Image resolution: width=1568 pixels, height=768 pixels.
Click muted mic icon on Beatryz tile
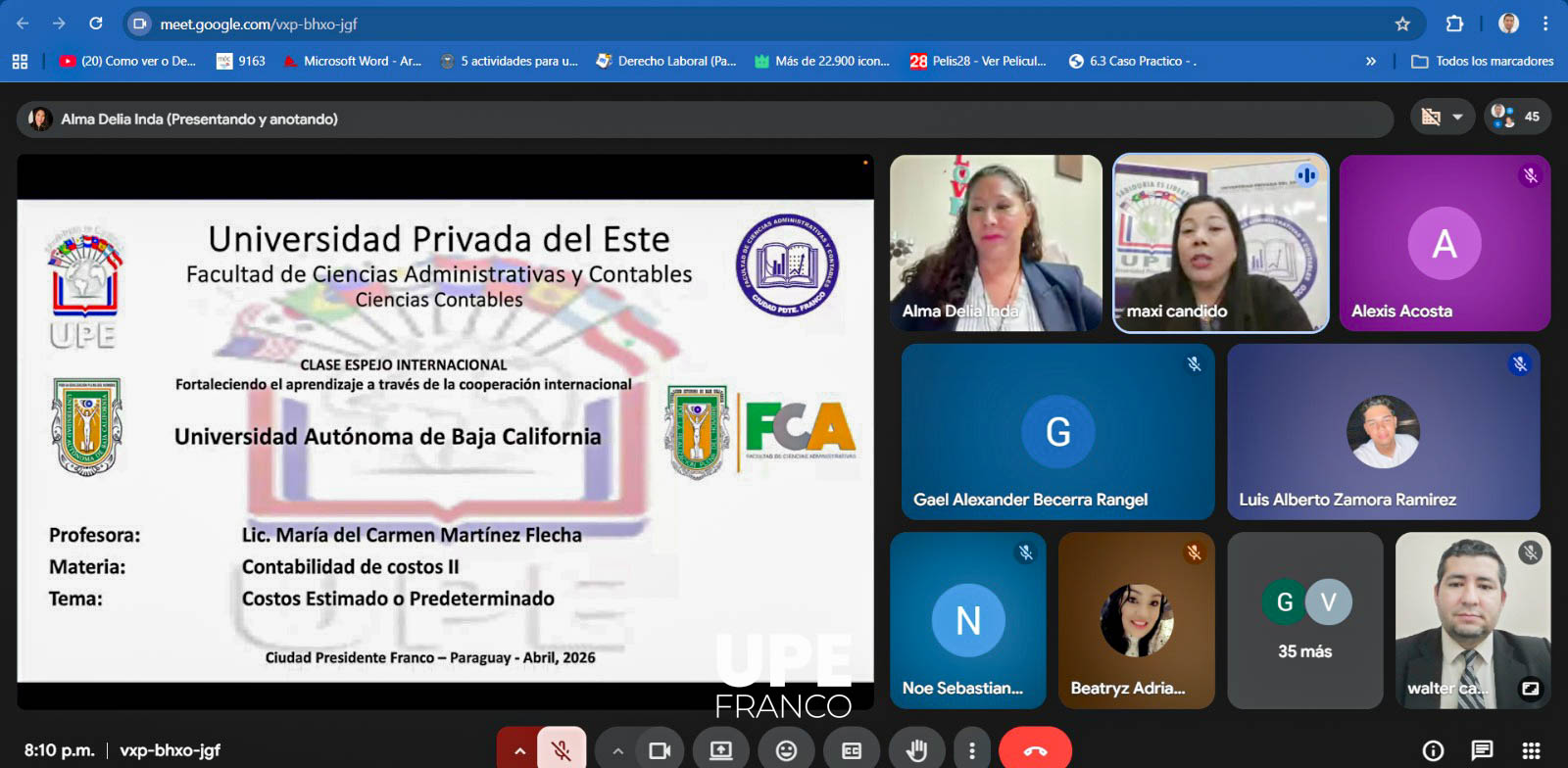pyautogui.click(x=1194, y=552)
